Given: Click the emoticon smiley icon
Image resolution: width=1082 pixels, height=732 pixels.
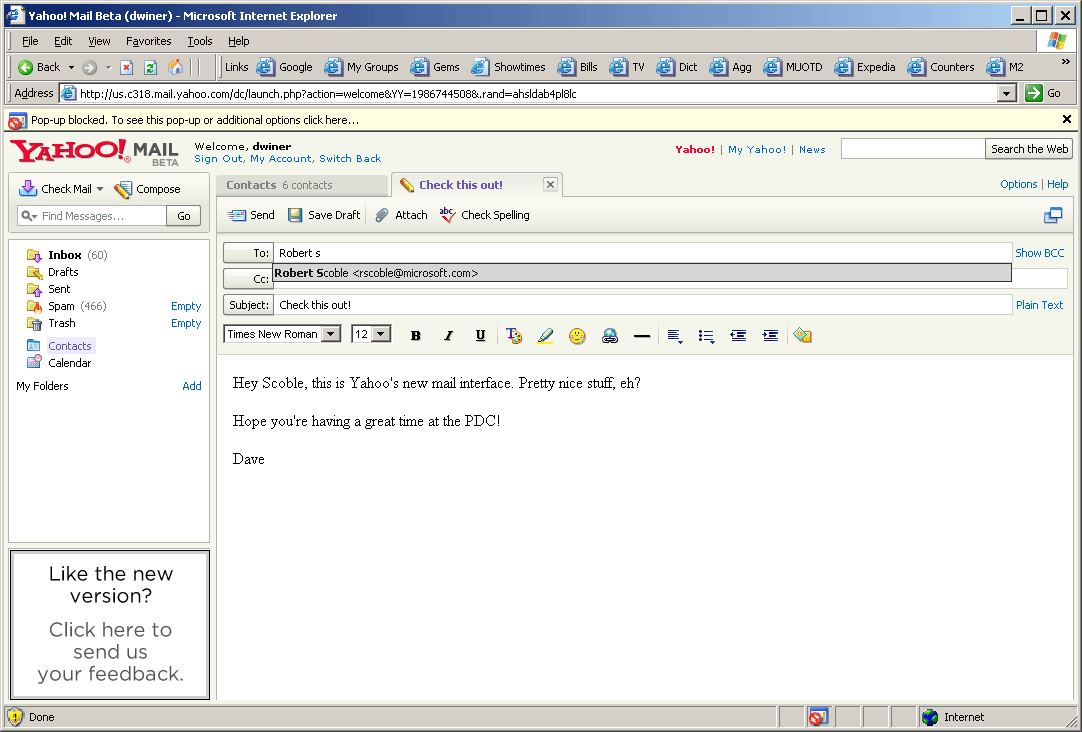Looking at the screenshot, I should click(577, 336).
